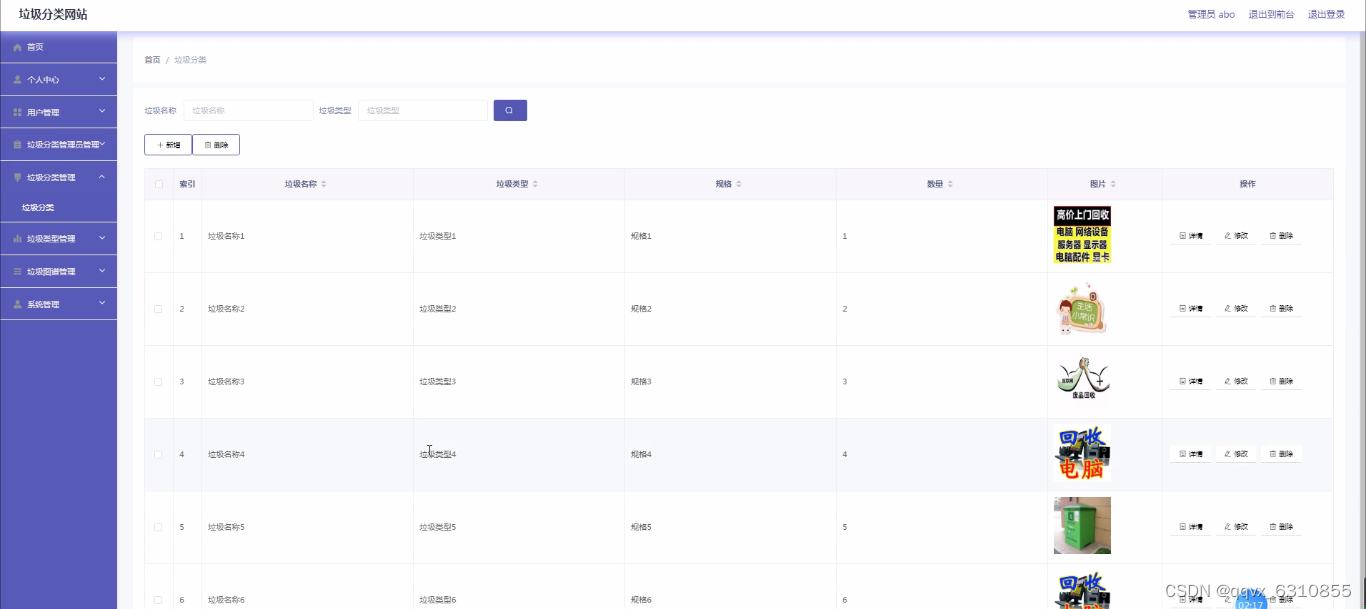Sort by 垃圾名称 column arrows

[x=323, y=184]
